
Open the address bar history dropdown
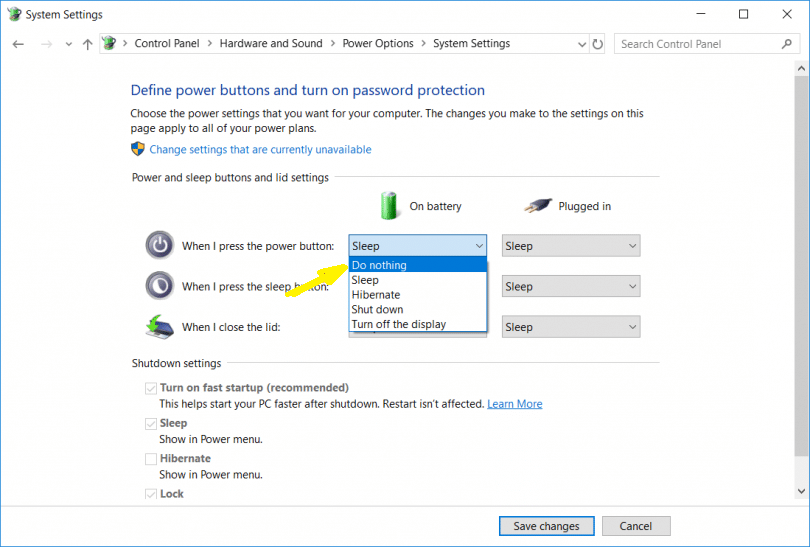point(582,44)
